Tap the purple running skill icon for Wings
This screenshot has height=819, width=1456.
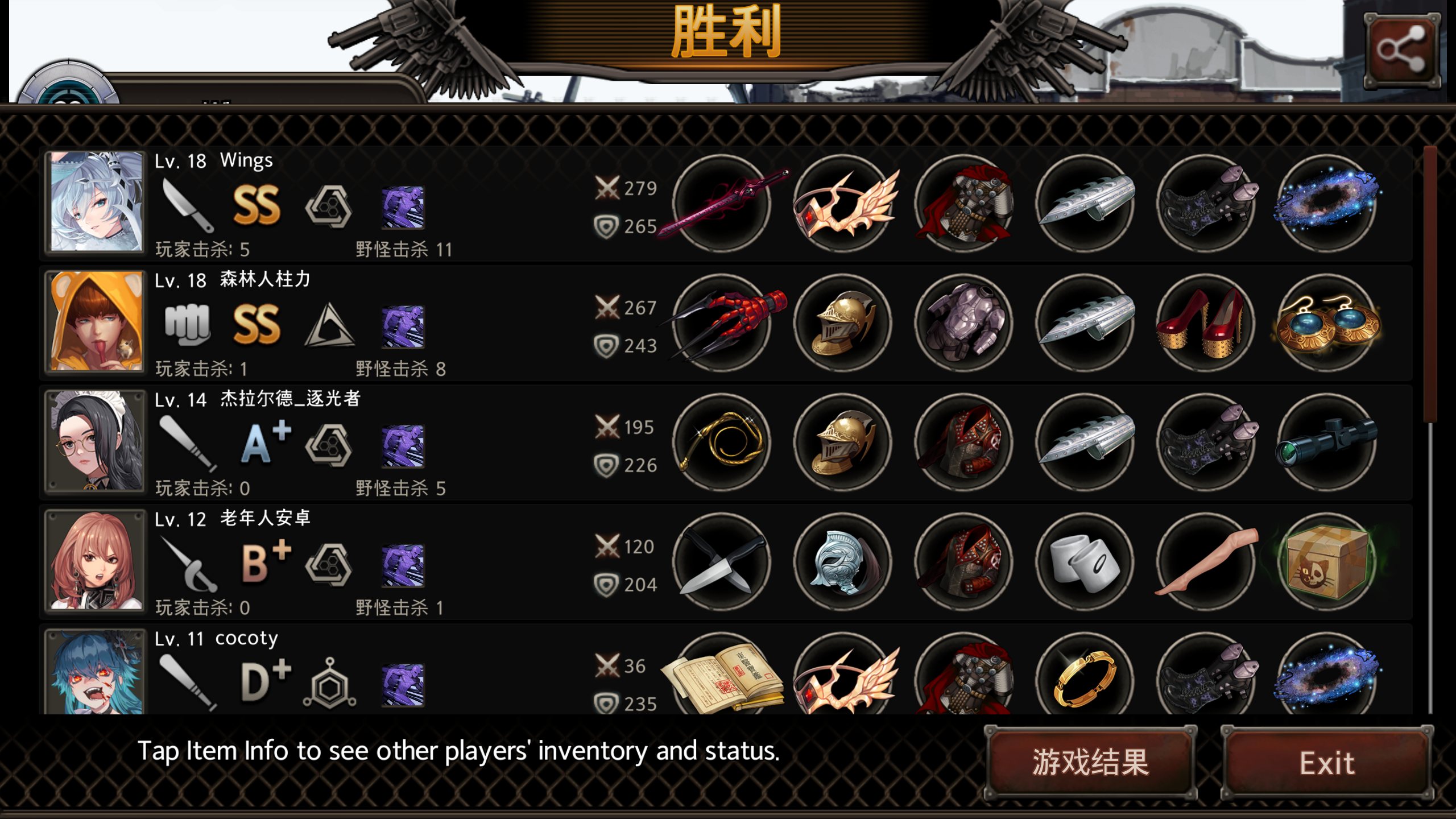[403, 207]
